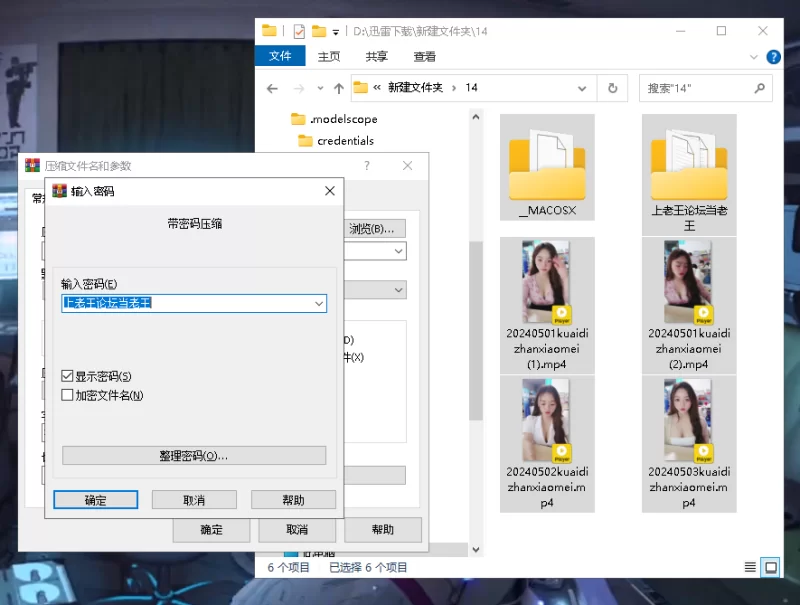Switch to large icons view in status bar
The width and height of the screenshot is (800, 605).
770,567
